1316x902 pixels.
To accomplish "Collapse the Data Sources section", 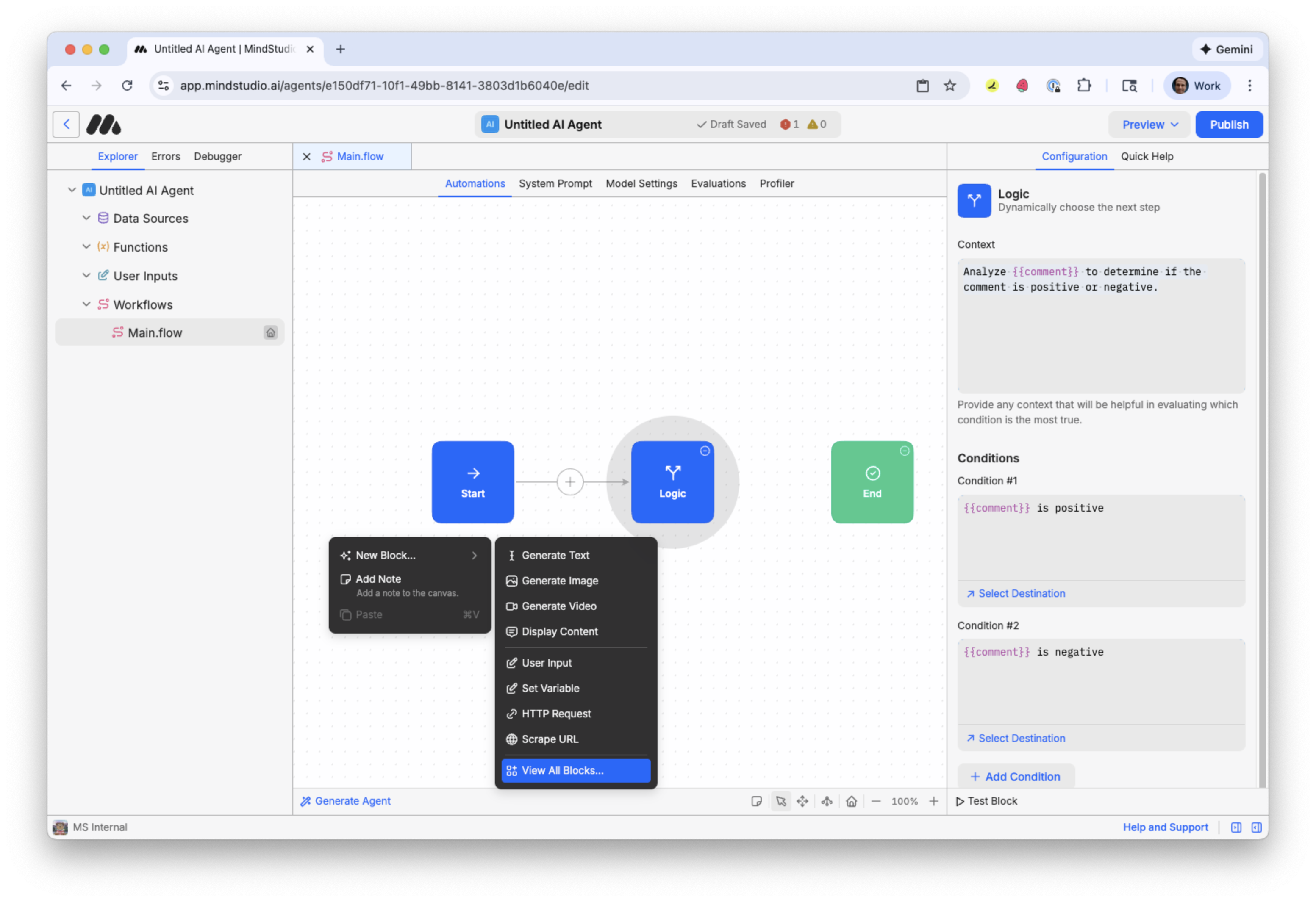I will (86, 218).
